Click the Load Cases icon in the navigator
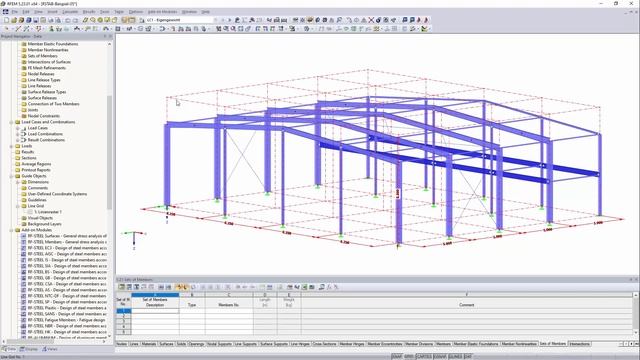The width and height of the screenshot is (640, 360). [24, 128]
